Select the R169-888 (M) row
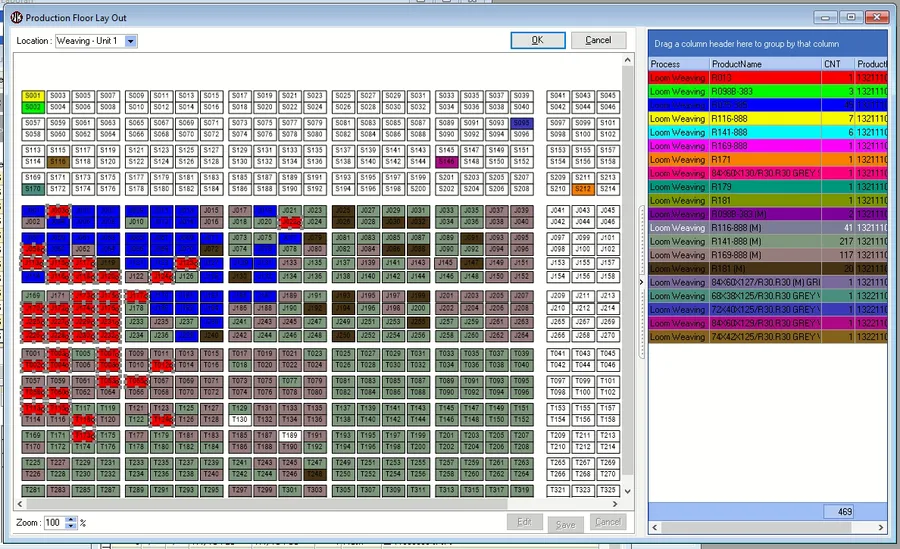This screenshot has height=549, width=900. click(768, 255)
